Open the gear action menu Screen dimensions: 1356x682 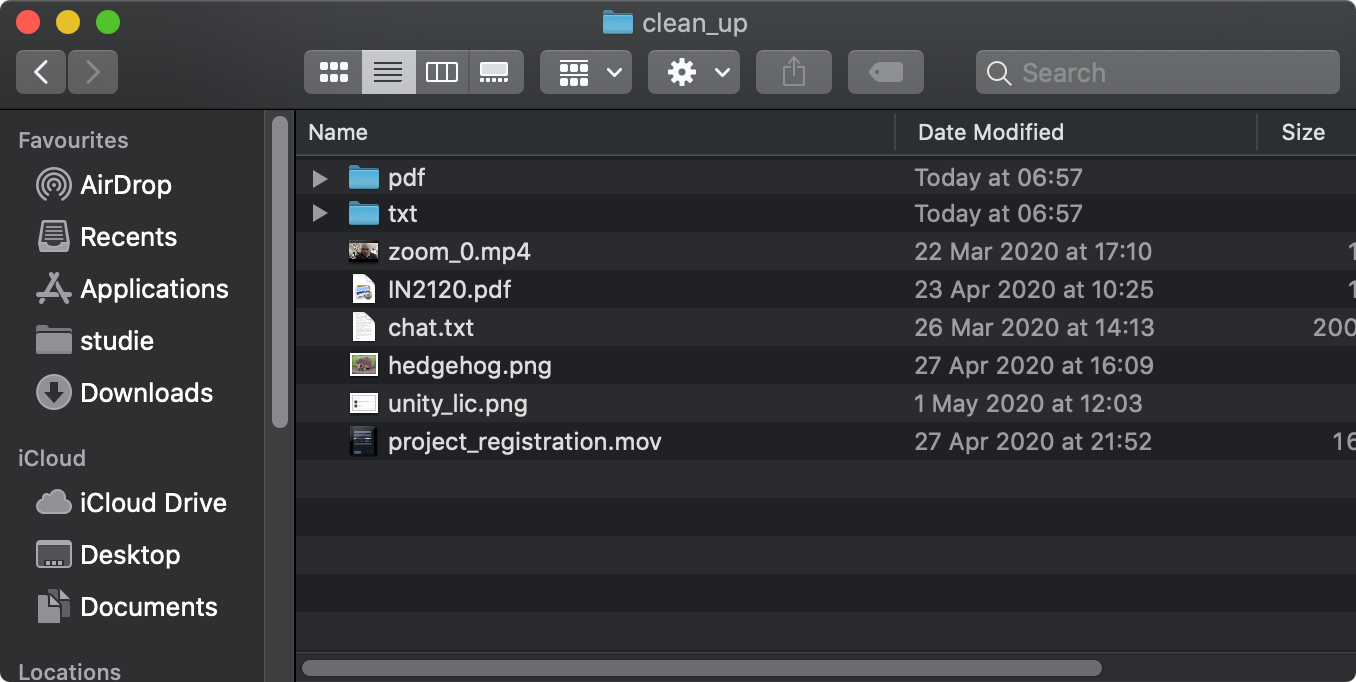point(694,72)
